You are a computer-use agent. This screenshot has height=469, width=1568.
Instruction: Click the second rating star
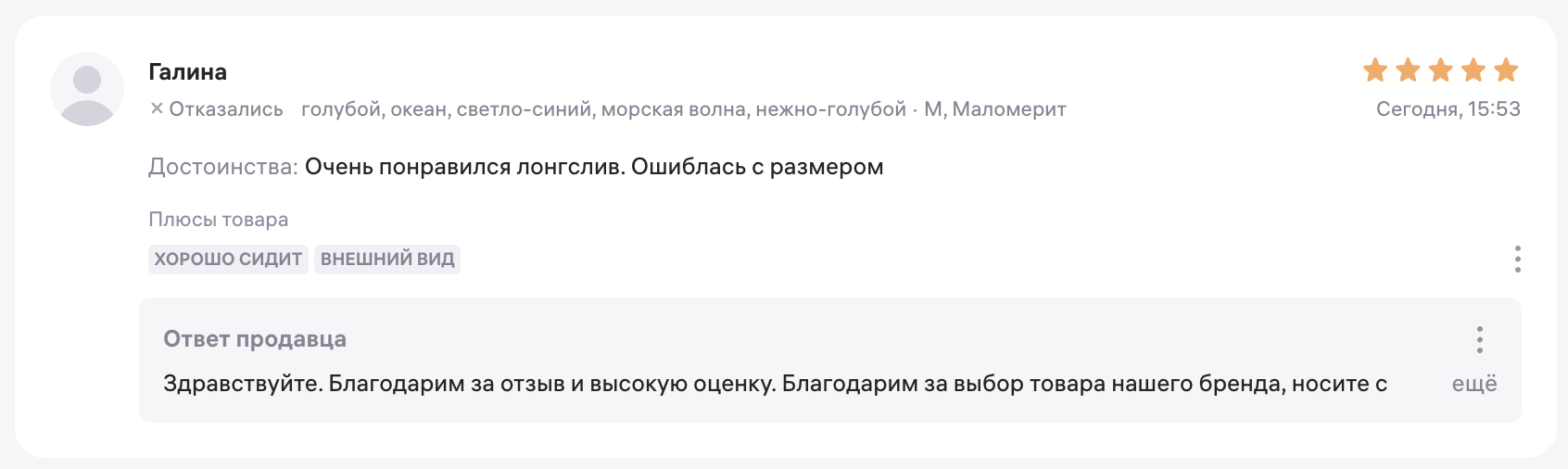click(1408, 70)
